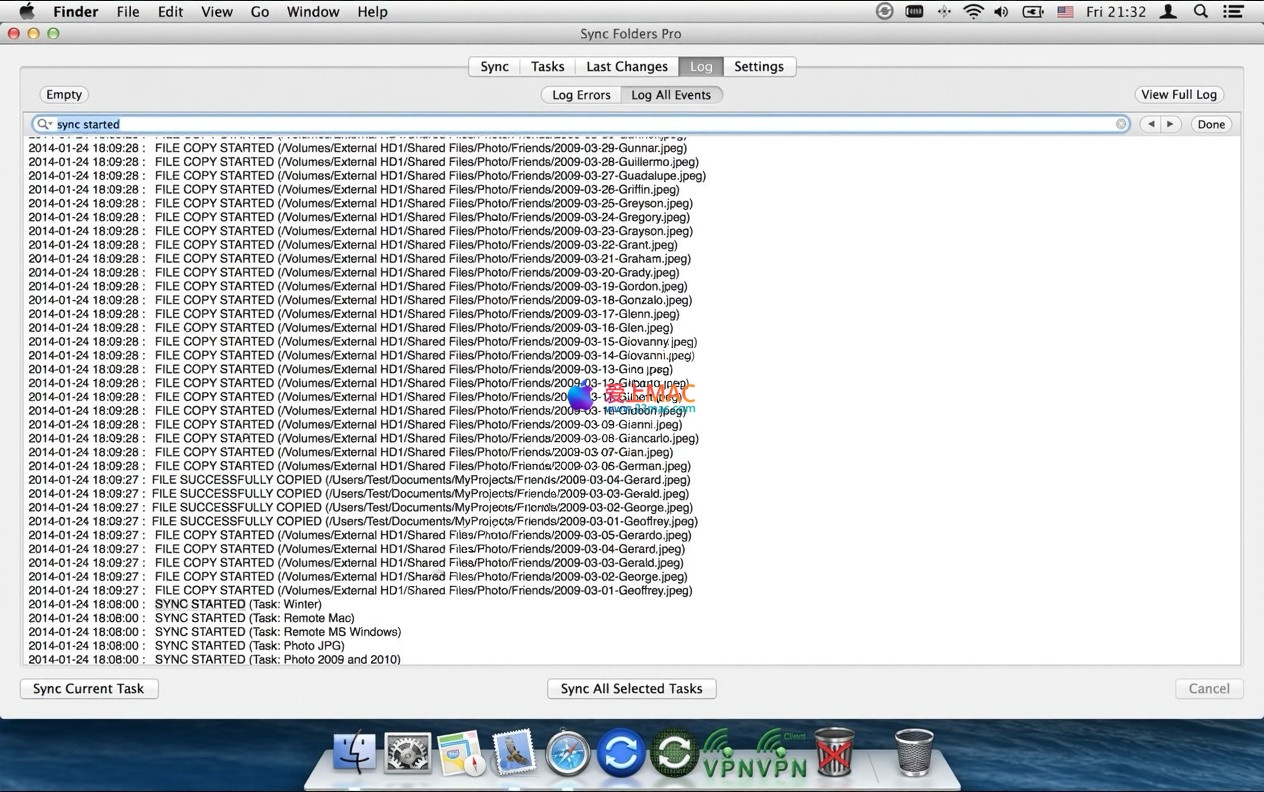This screenshot has width=1264, height=792.
Task: Open System Preferences from the dock
Action: pyautogui.click(x=407, y=753)
